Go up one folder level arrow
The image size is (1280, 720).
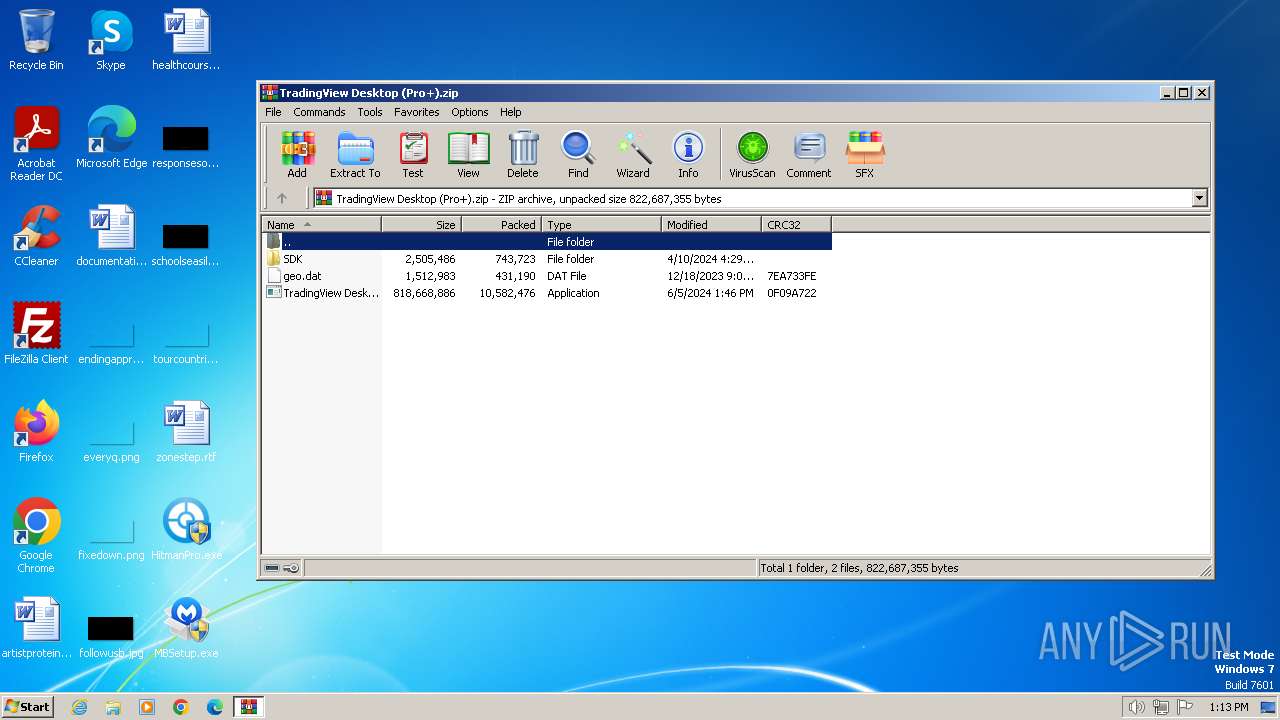click(282, 198)
